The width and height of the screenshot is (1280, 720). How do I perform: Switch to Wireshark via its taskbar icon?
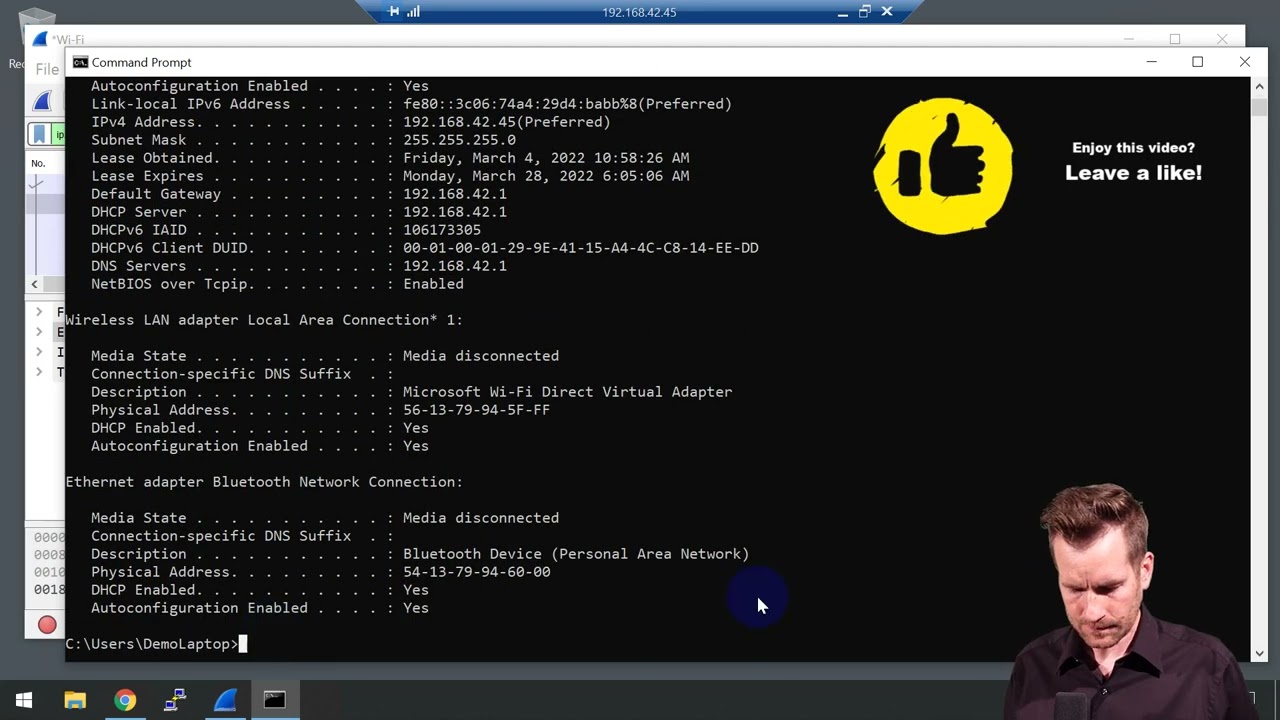pyautogui.click(x=225, y=700)
